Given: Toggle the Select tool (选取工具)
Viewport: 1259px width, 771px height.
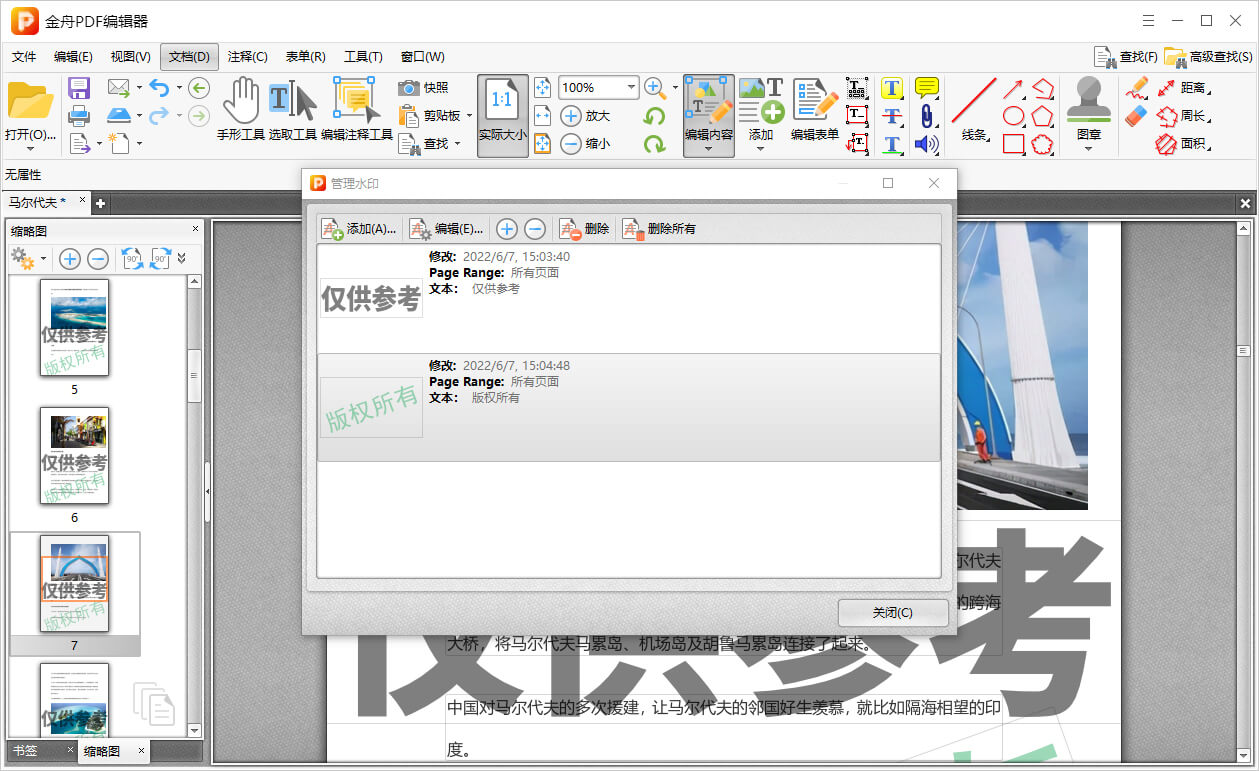Looking at the screenshot, I should coord(292,110).
